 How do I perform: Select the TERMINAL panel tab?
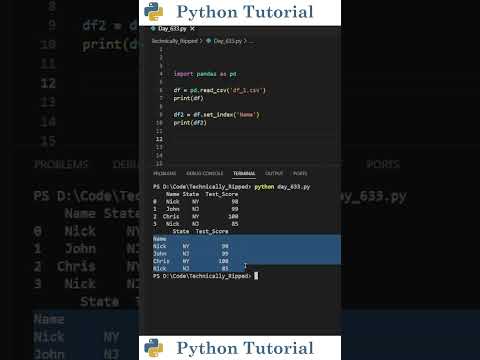(244, 173)
